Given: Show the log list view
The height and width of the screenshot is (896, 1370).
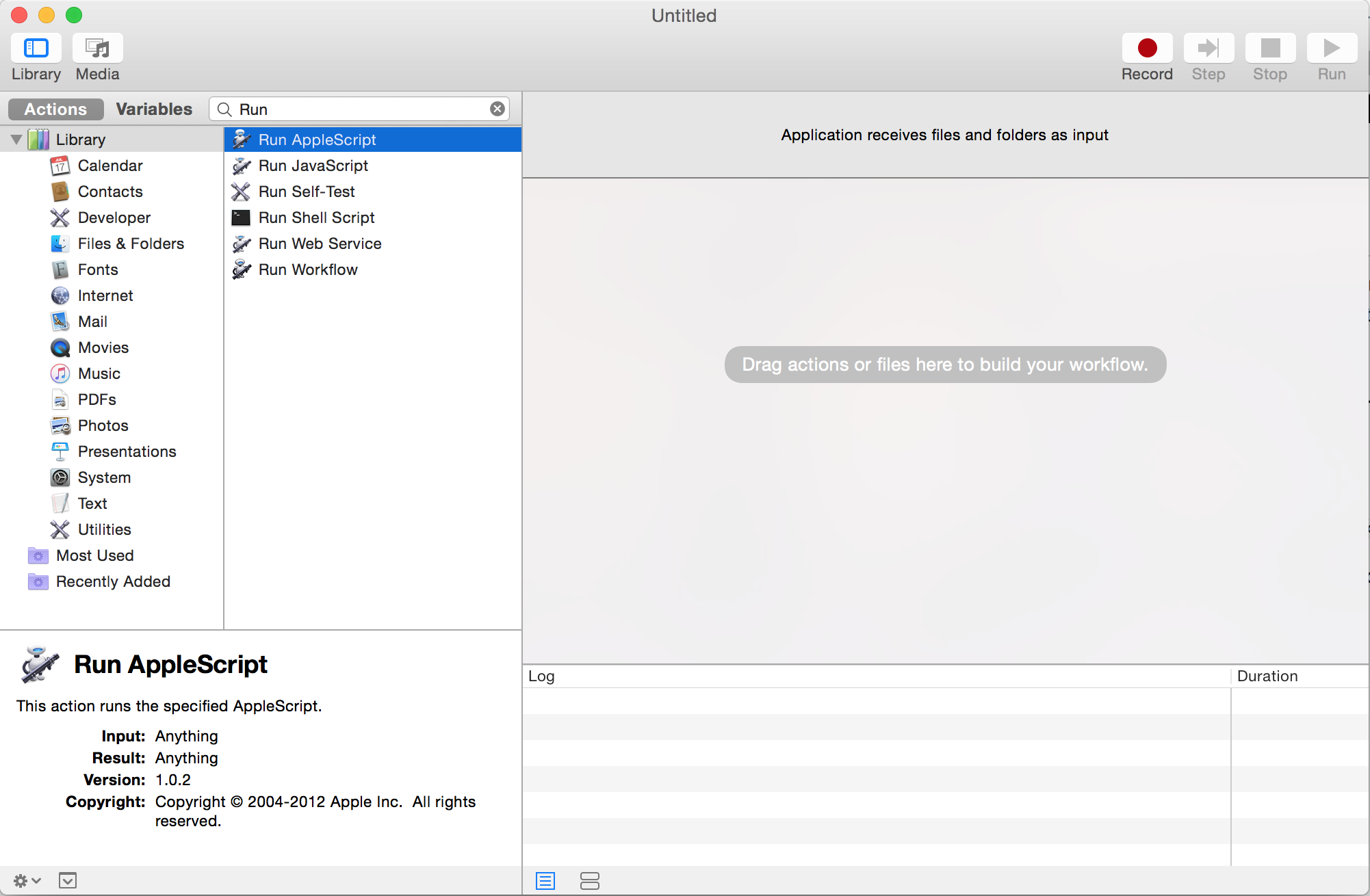Looking at the screenshot, I should click(545, 881).
